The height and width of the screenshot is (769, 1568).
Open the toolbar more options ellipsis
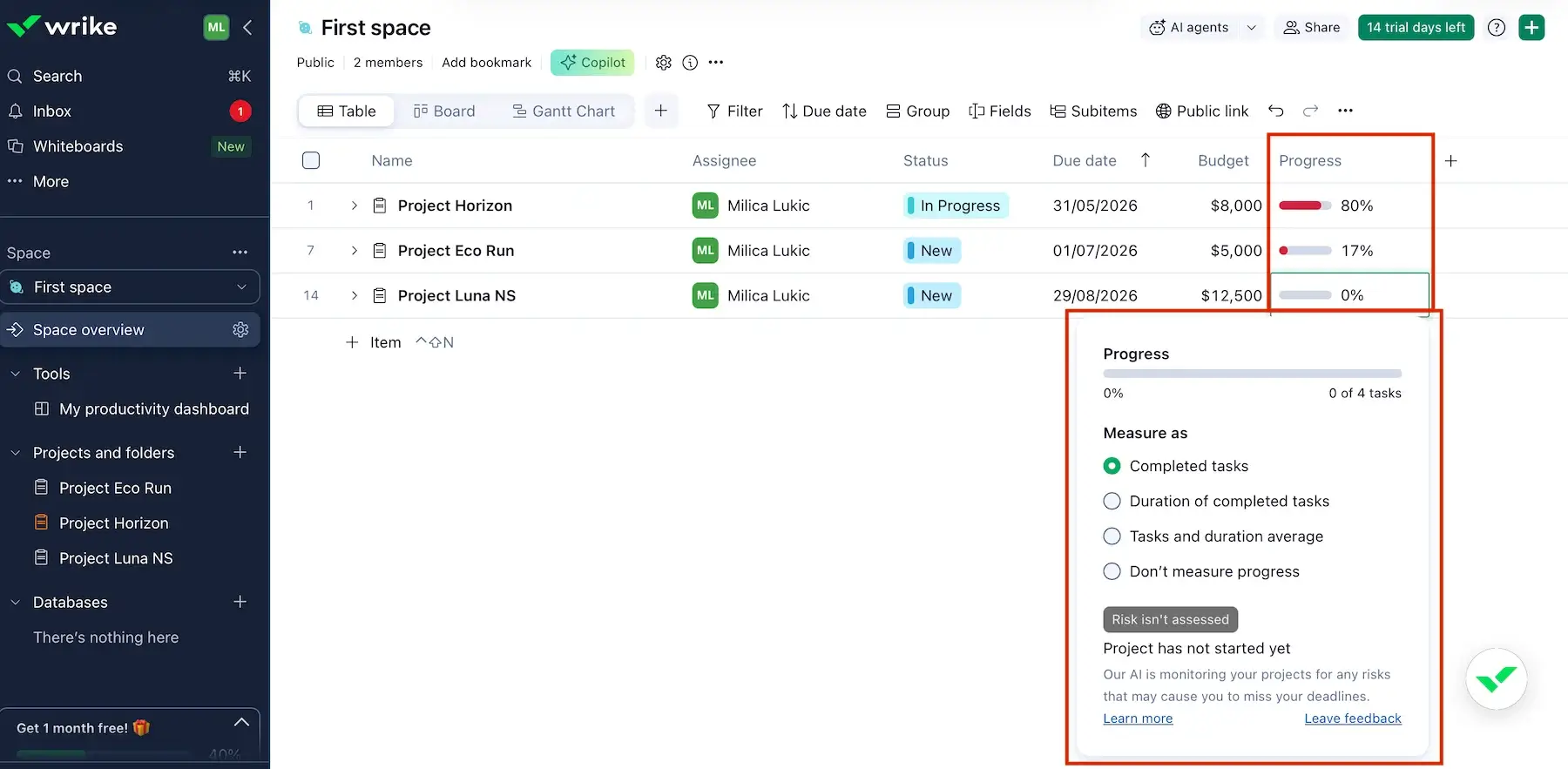coord(1346,111)
